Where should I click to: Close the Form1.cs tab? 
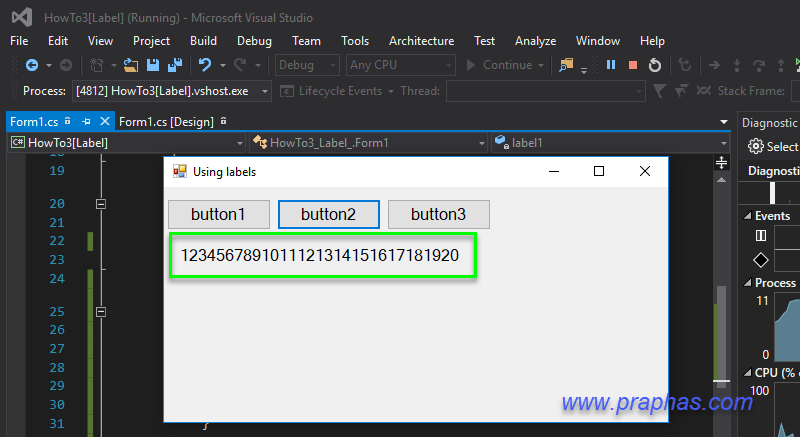point(105,121)
